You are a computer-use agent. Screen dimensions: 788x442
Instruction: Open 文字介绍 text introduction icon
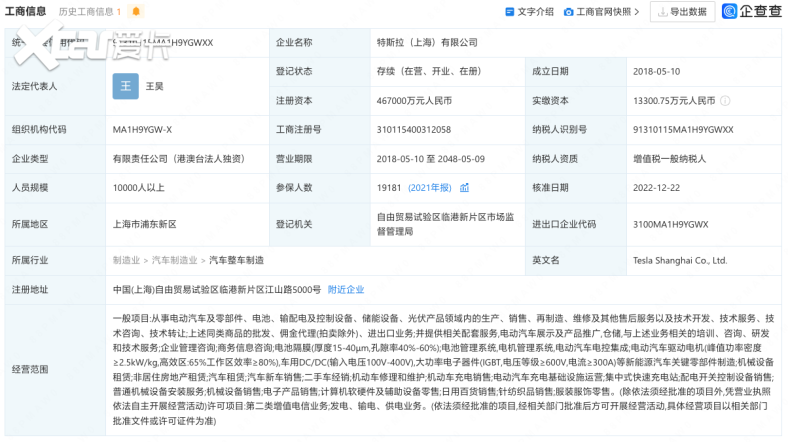(510, 12)
